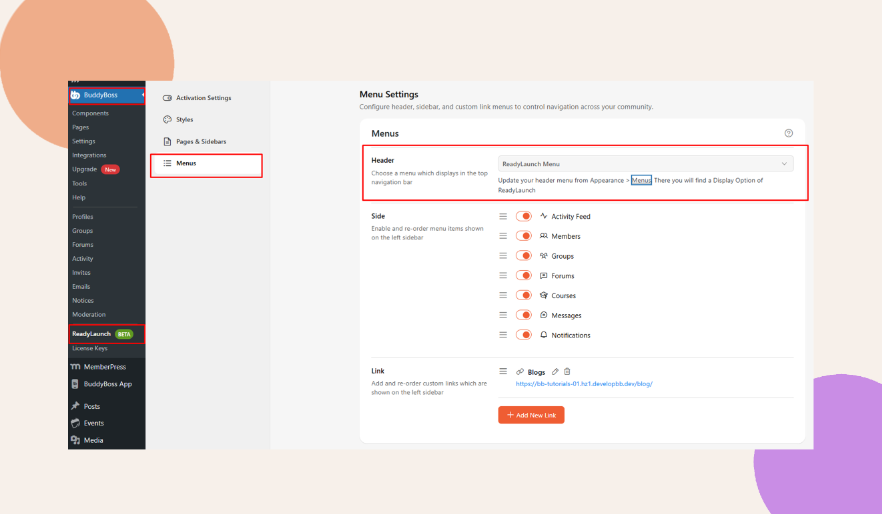Open the ReadyLaunch Menu header dropdown
The height and width of the screenshot is (514, 882).
(x=645, y=163)
